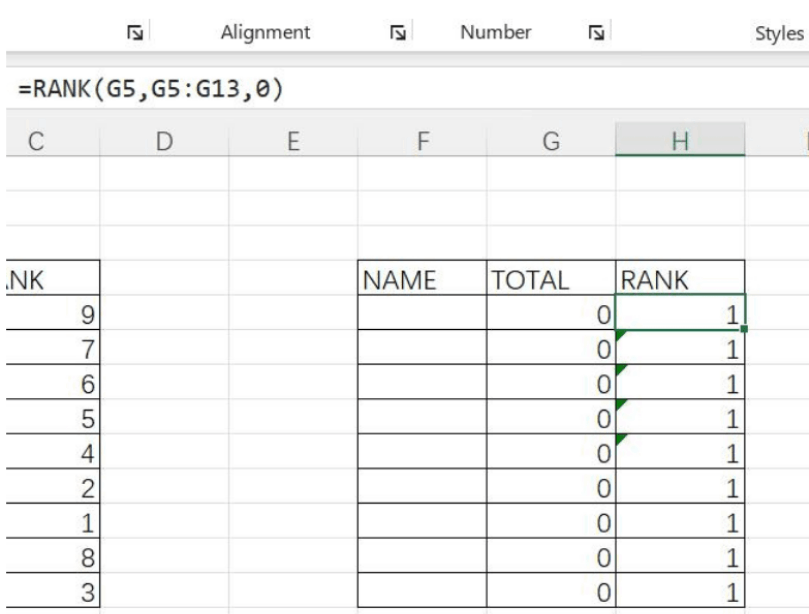Screen dimensions: 809x614
Task: Select highlighted column H header
Action: [680, 139]
